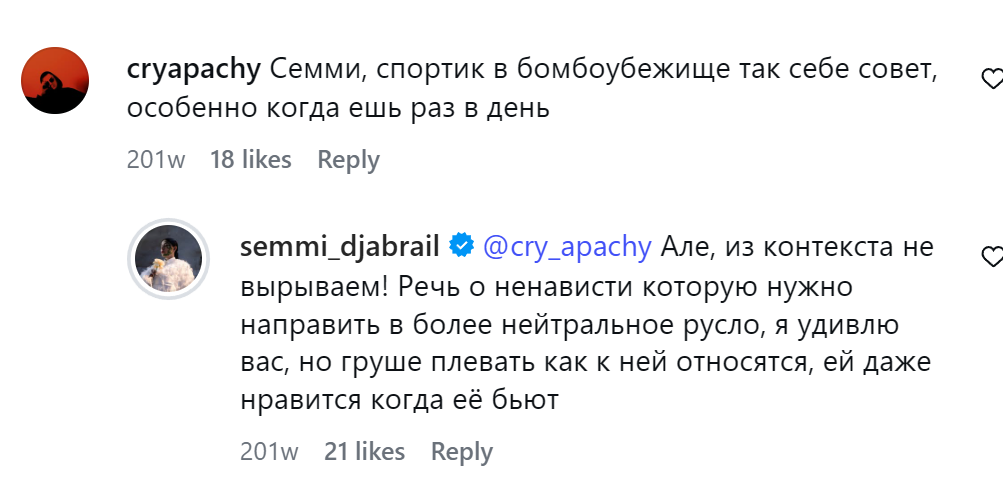Click the text "нравится когда её бьют"
Image resolution: width=1003 pixels, height=492 pixels.
(399, 400)
